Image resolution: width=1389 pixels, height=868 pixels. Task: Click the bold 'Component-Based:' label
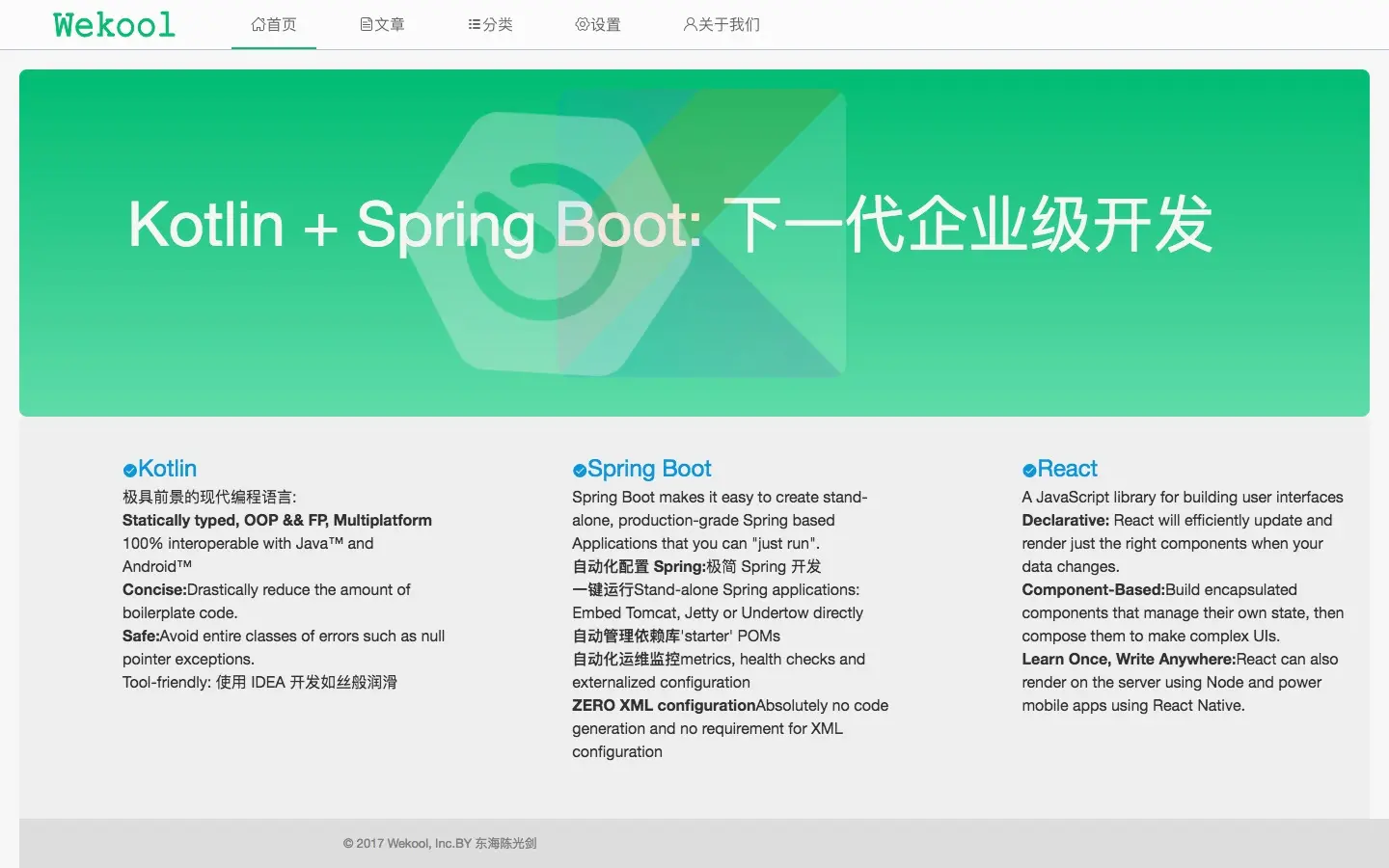tap(1093, 590)
